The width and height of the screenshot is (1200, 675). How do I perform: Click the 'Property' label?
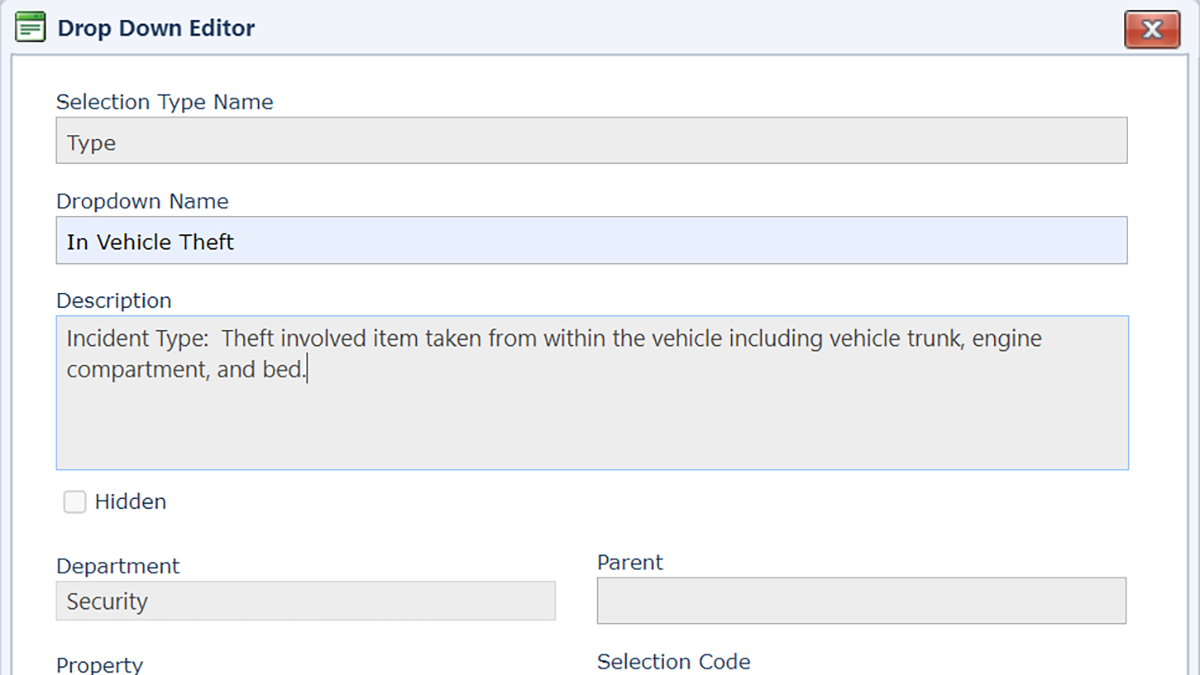[x=100, y=665]
